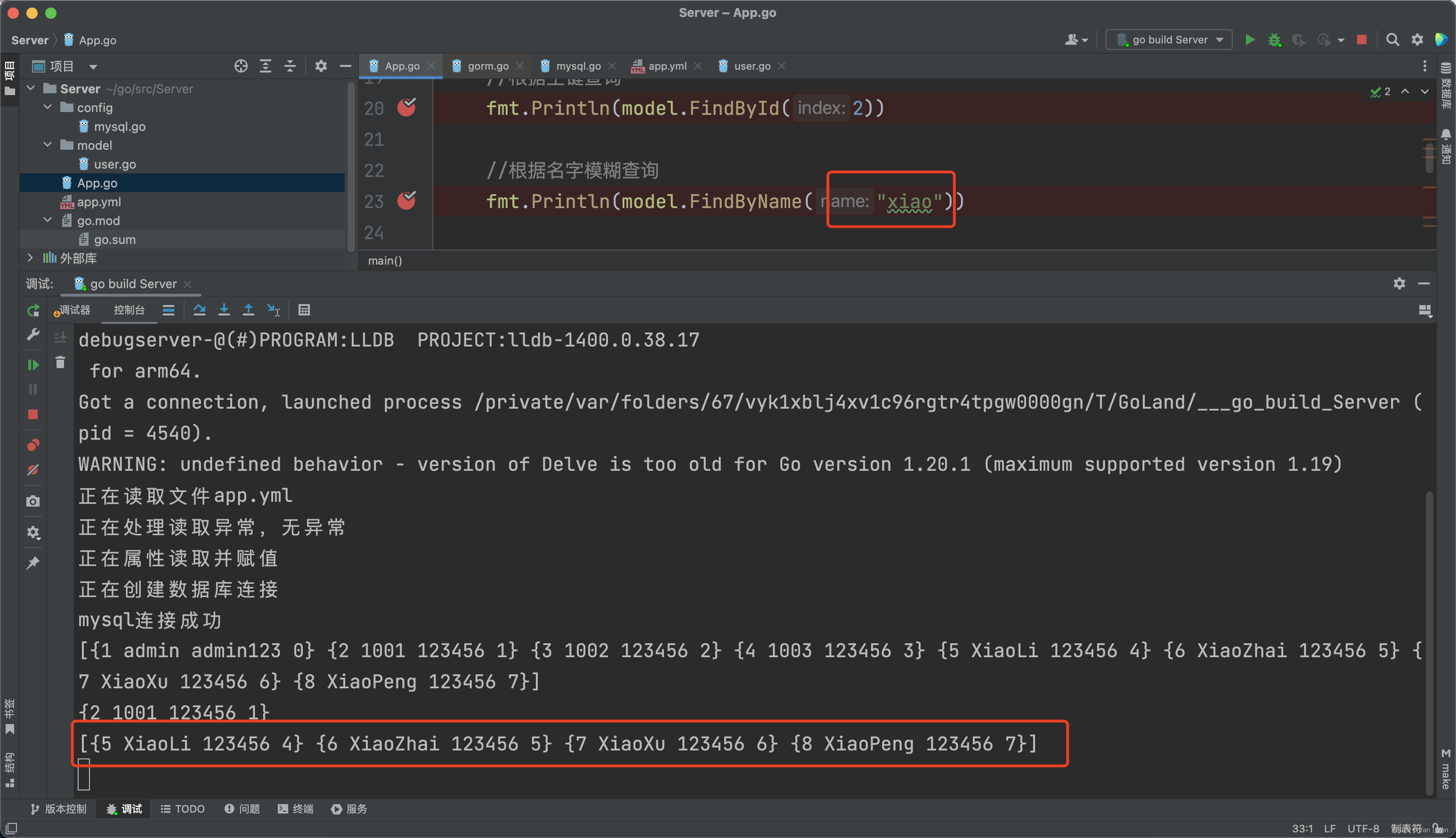Collapse the model folder in the project tree
Screen dimensions: 1456x838
pyautogui.click(x=48, y=145)
